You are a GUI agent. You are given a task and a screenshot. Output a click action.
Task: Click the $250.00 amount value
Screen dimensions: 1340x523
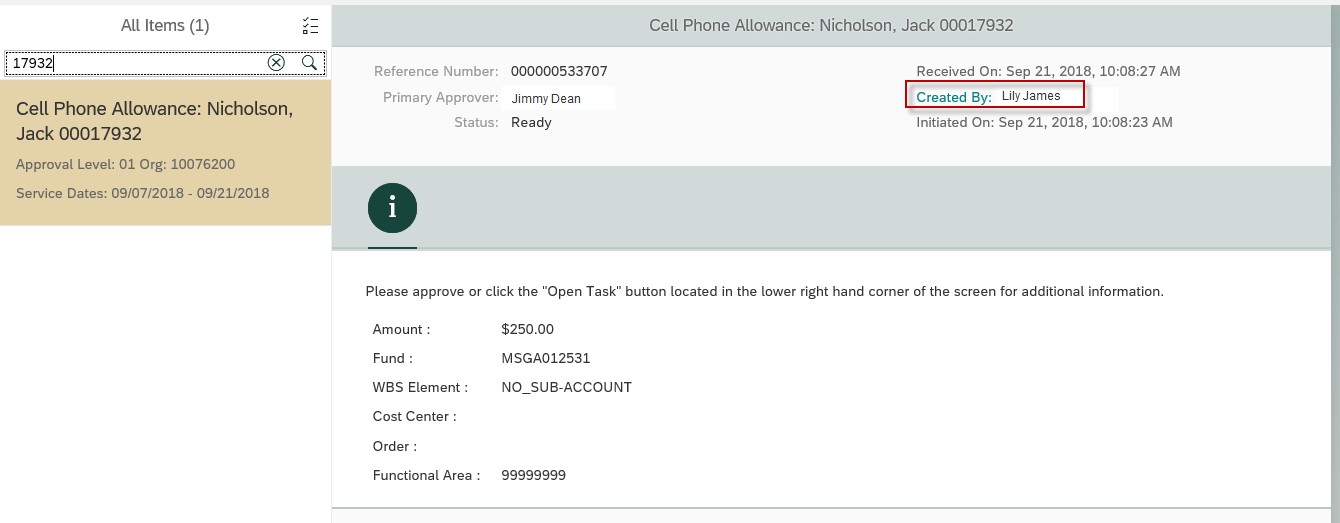(x=527, y=329)
